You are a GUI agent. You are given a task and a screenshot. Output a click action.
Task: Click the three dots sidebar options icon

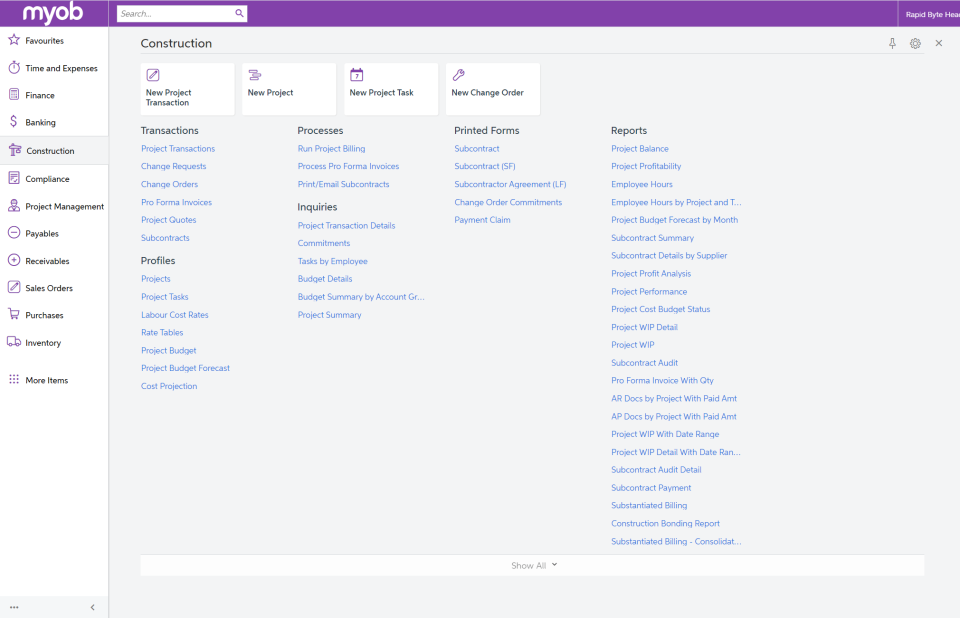coord(14,608)
